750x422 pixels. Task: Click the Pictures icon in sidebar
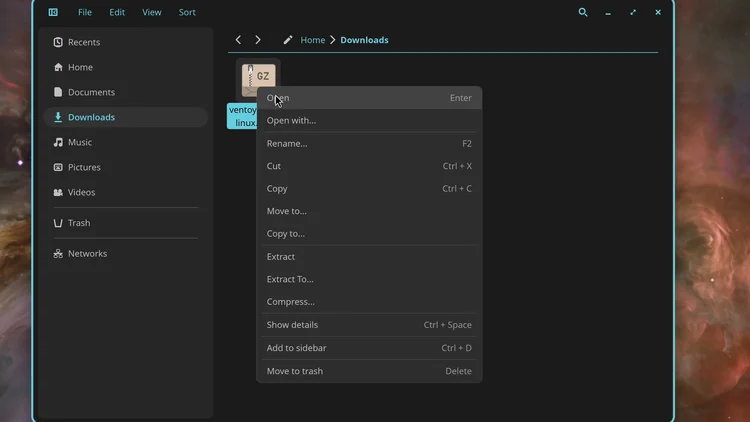pos(58,167)
